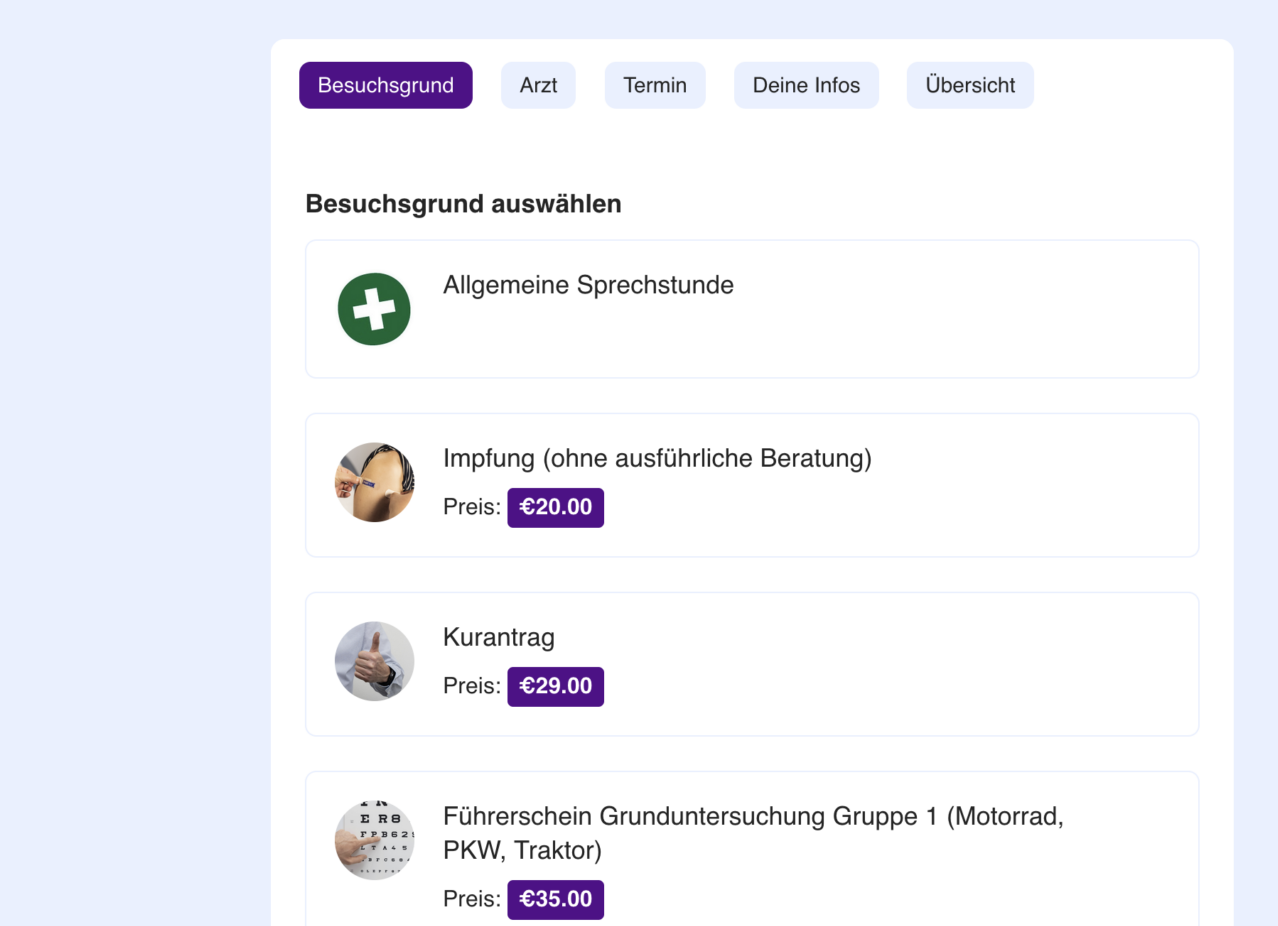Switch to the Arzt step
Viewport: 1278px width, 926px height.
[538, 85]
